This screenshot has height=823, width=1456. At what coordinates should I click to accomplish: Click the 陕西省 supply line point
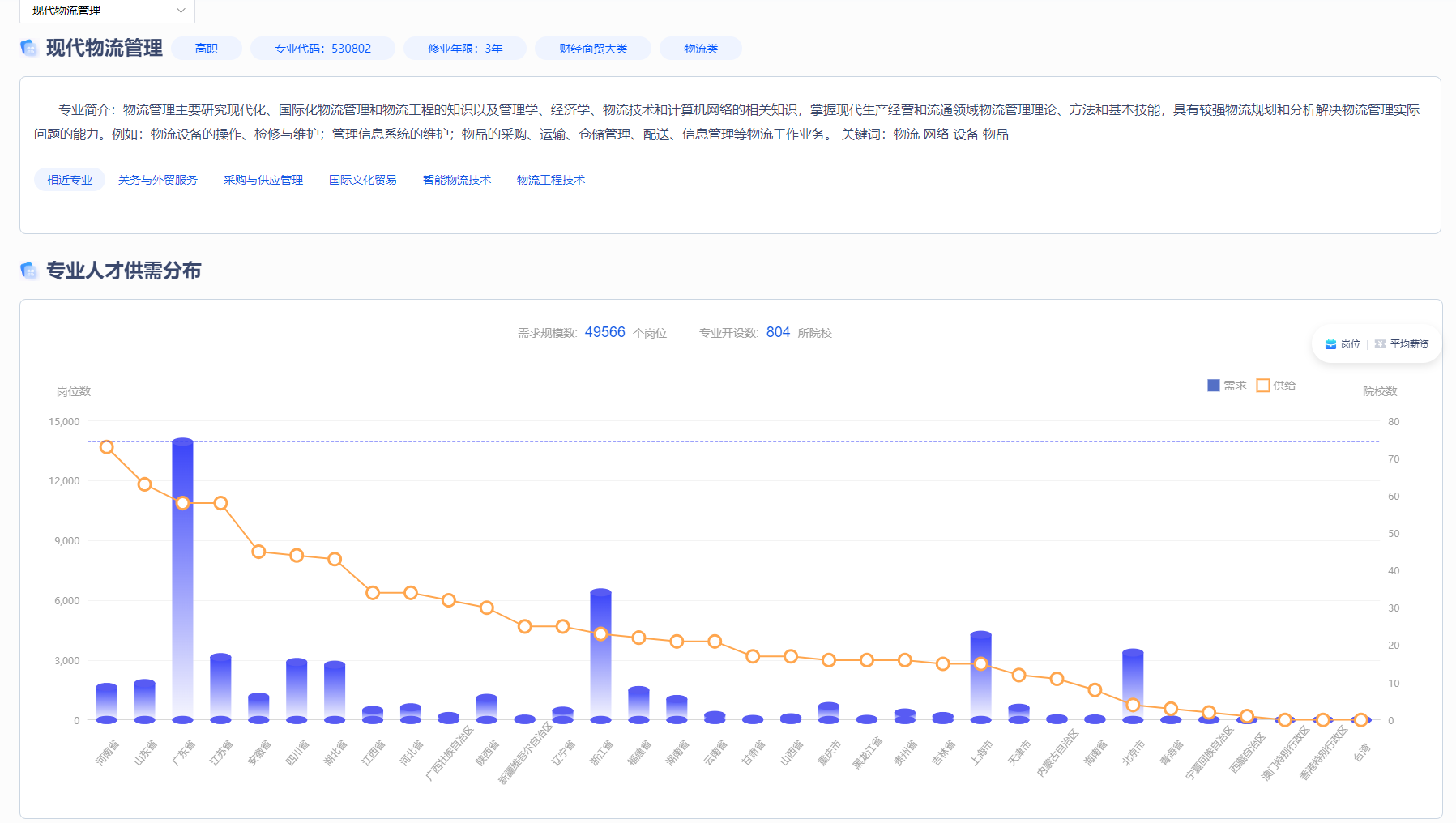click(486, 608)
